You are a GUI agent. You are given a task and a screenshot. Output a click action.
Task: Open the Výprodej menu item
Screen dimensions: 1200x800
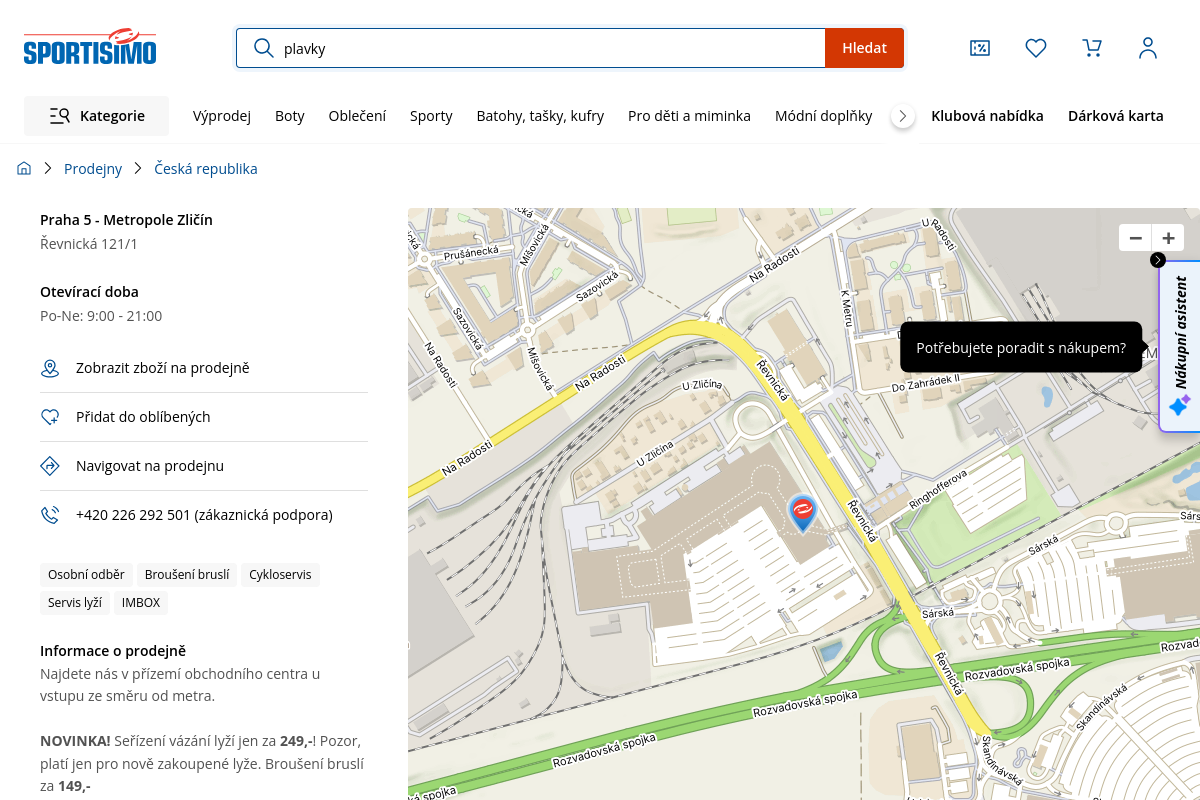pyautogui.click(x=222, y=116)
